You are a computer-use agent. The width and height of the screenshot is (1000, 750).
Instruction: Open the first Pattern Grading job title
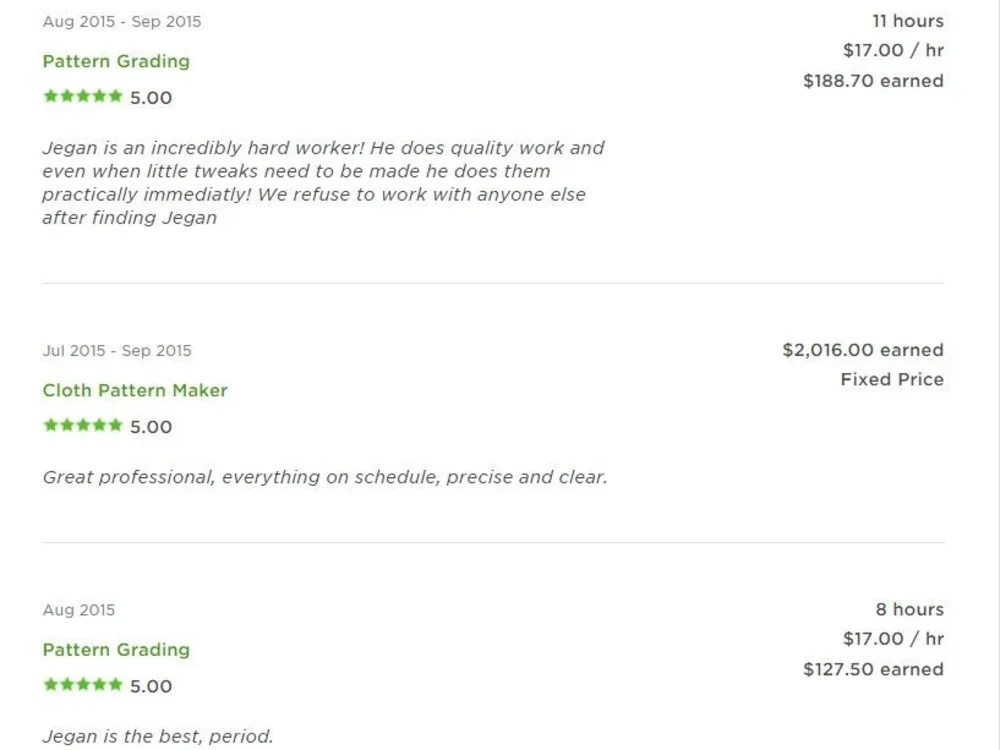click(x=116, y=62)
